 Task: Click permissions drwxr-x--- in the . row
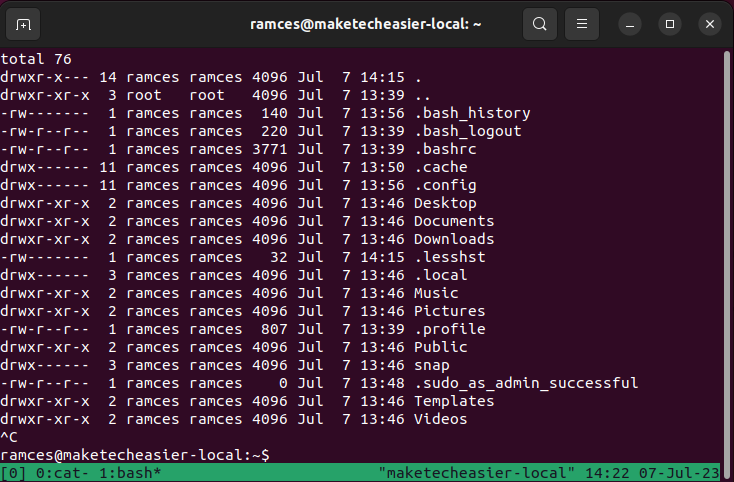click(45, 77)
